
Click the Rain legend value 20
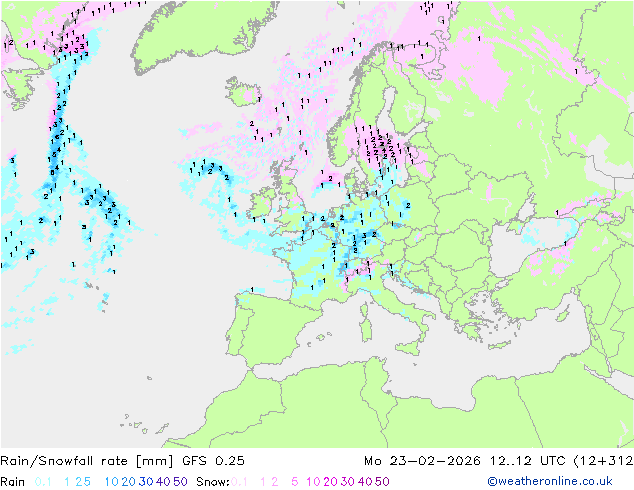click(128, 482)
